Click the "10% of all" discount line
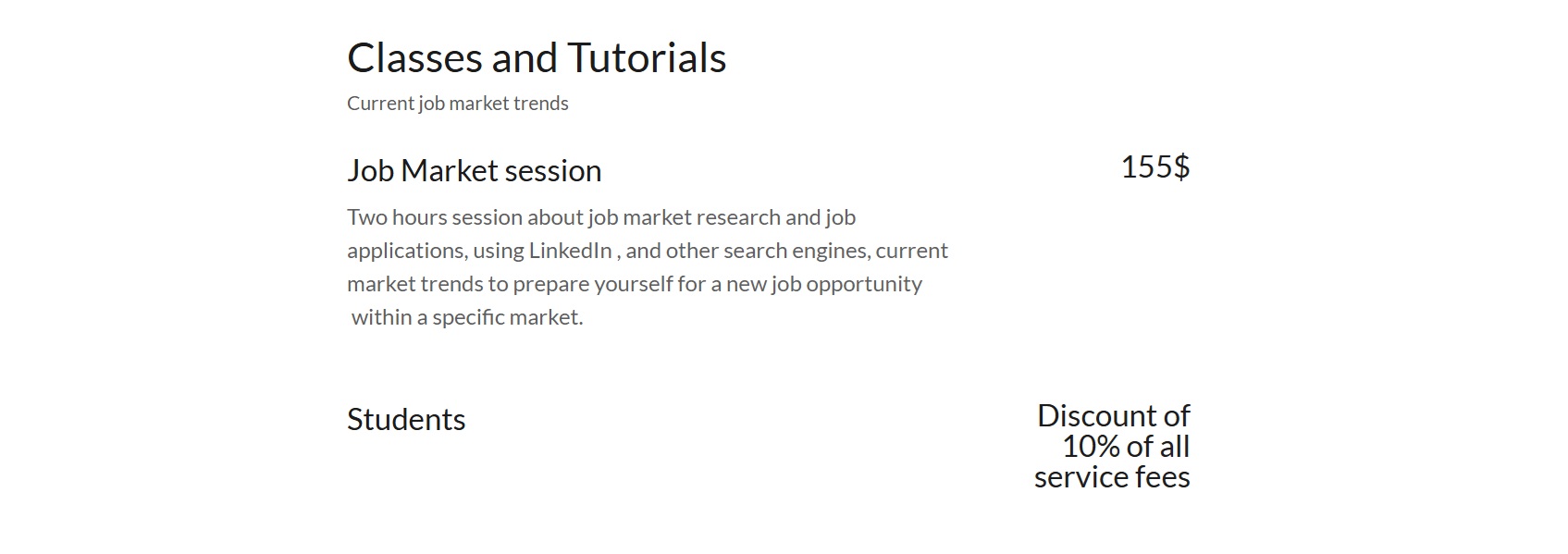This screenshot has width=1568, height=554. (1125, 447)
